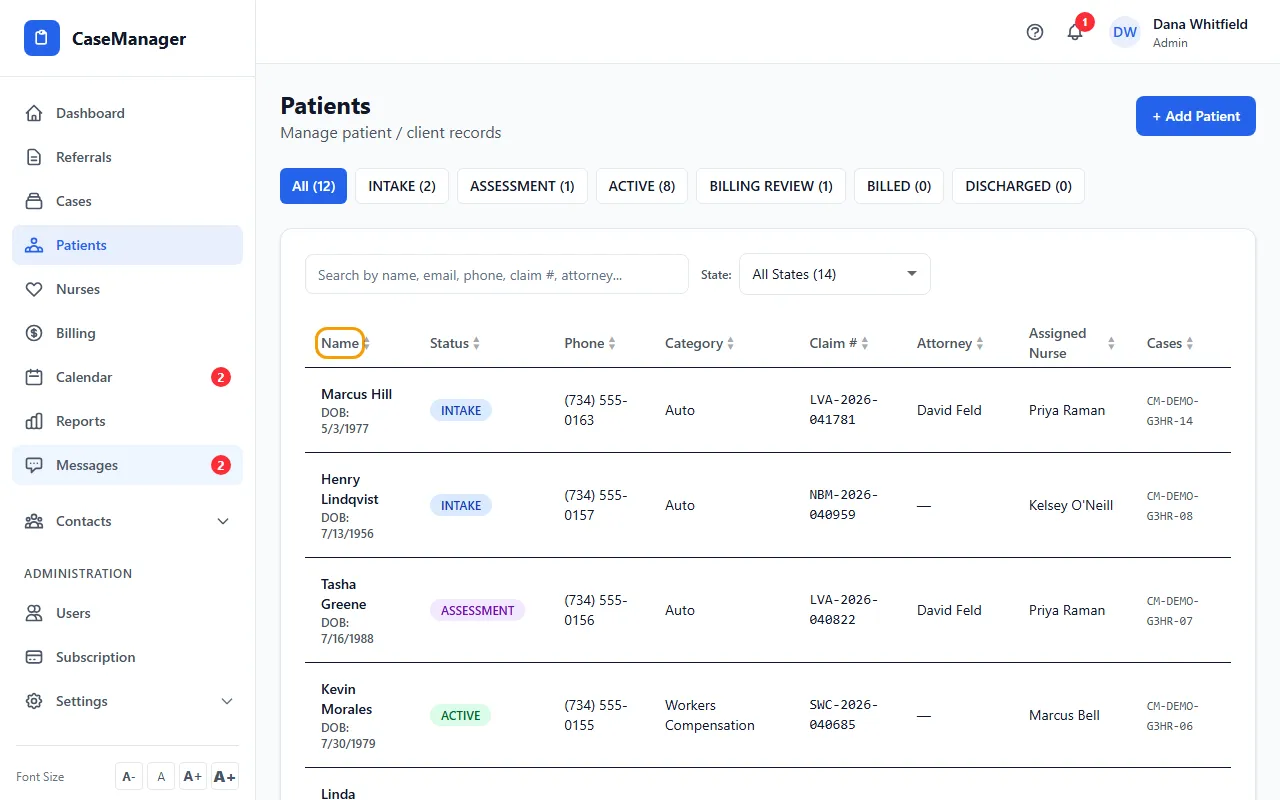Open the notifications bell icon
The height and width of the screenshot is (800, 1280).
[x=1075, y=32]
